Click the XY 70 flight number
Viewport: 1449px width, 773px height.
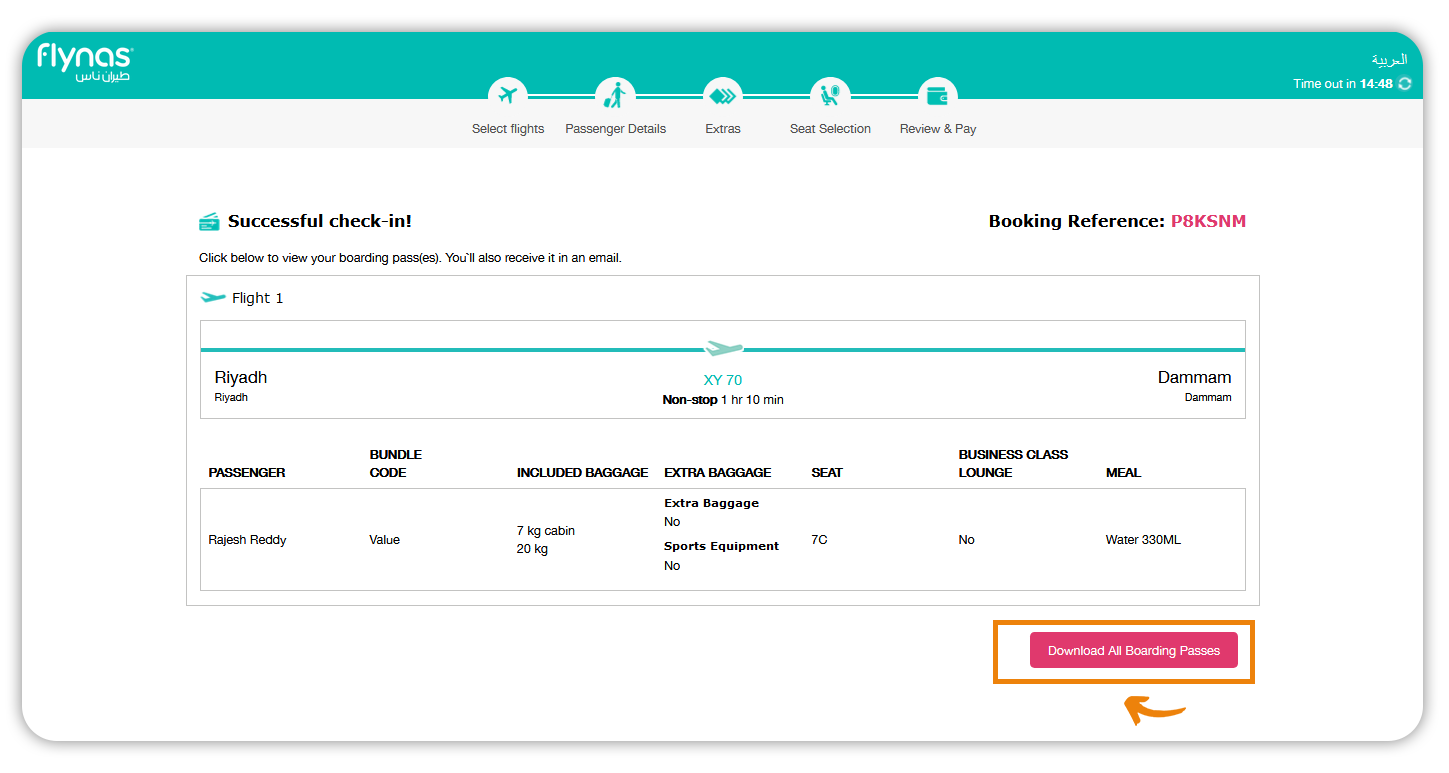(722, 380)
